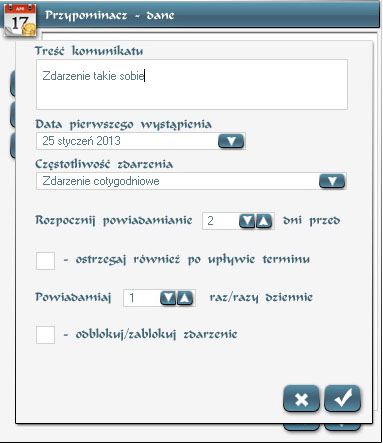The image size is (383, 443).
Task: Cancel the dialog with the X button
Action: 301,398
